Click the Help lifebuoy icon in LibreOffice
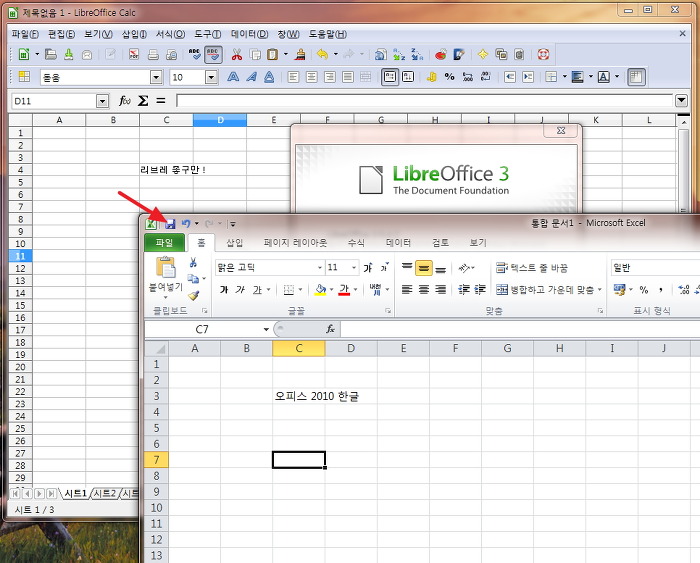The height and width of the screenshot is (563, 700). pyautogui.click(x=543, y=54)
